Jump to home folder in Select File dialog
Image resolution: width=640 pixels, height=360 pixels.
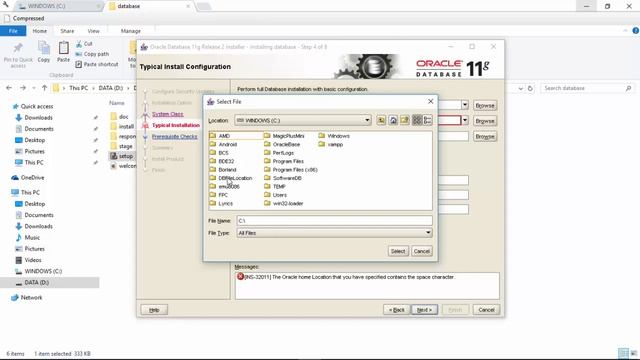[x=393, y=120]
